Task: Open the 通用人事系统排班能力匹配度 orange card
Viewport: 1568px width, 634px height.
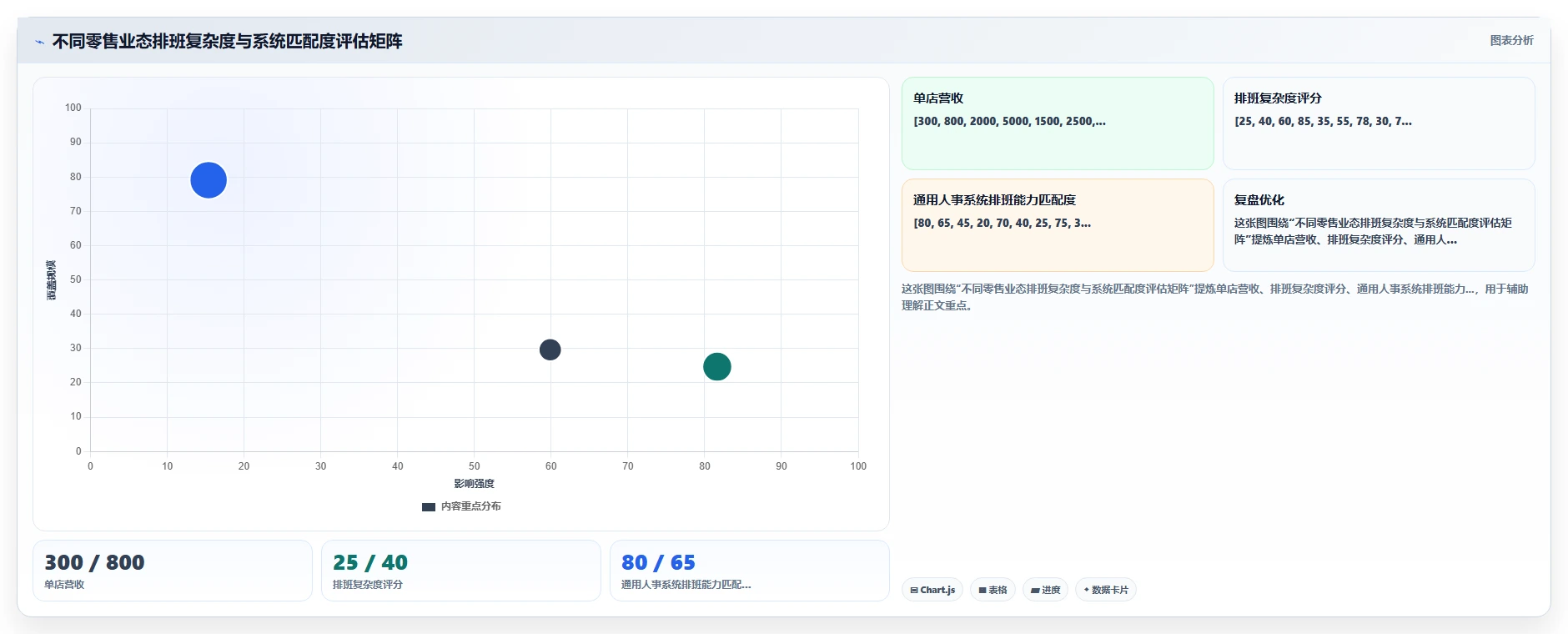Action: pos(1058,225)
